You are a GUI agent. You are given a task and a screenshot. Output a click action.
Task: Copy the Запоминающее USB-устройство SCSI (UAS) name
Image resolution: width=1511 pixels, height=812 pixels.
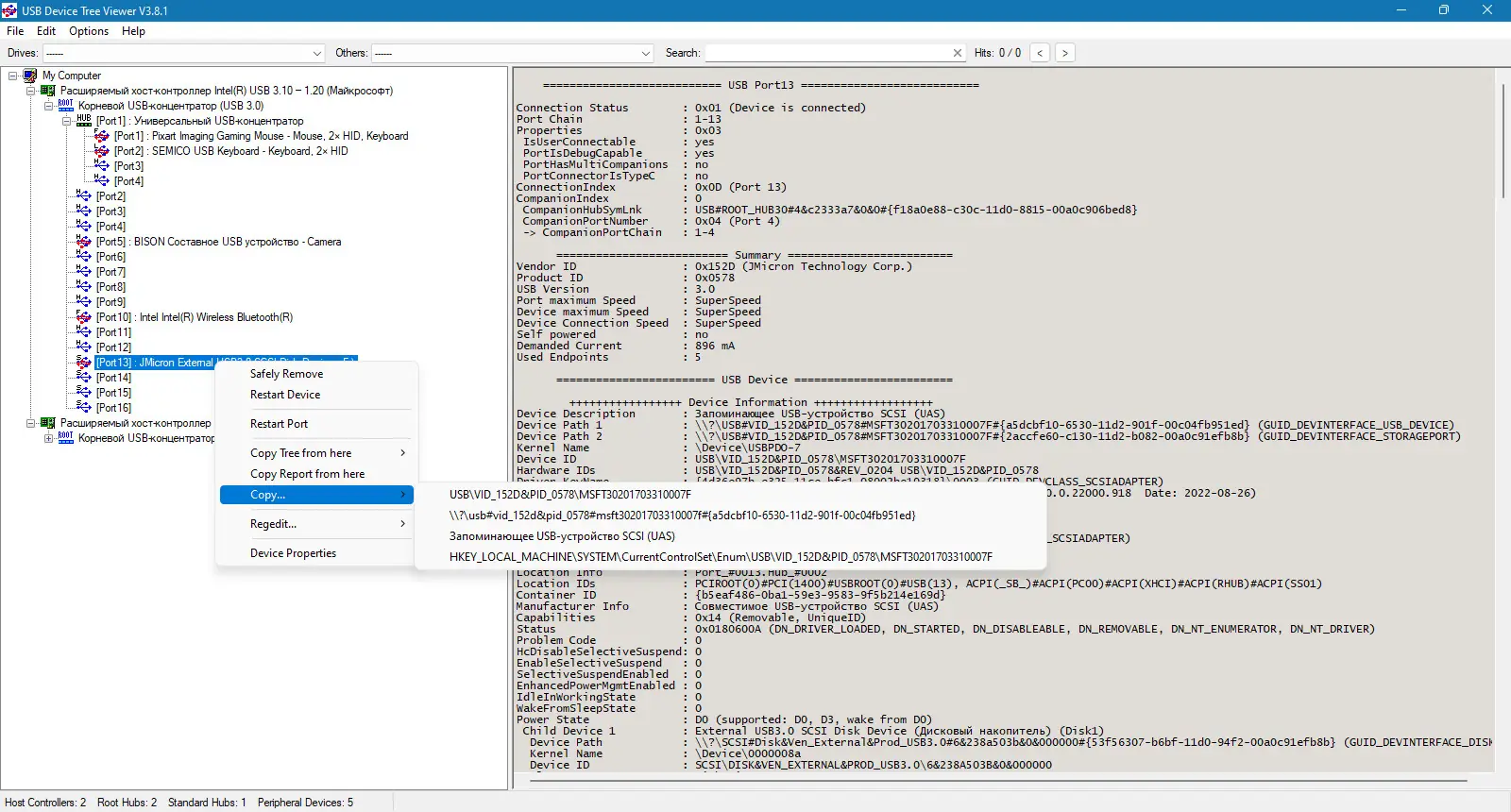tap(730, 536)
